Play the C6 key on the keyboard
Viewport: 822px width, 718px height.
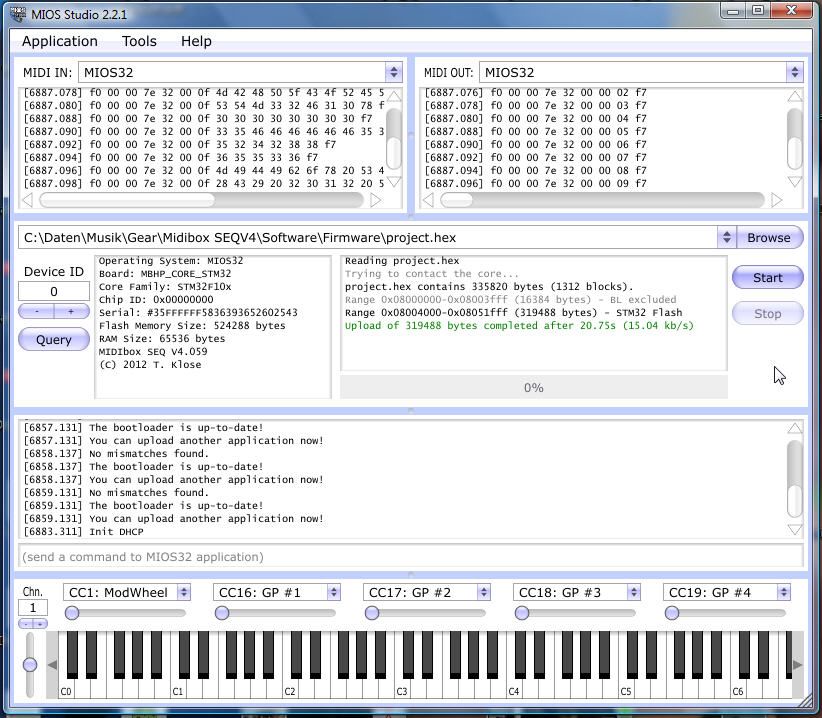coord(738,691)
